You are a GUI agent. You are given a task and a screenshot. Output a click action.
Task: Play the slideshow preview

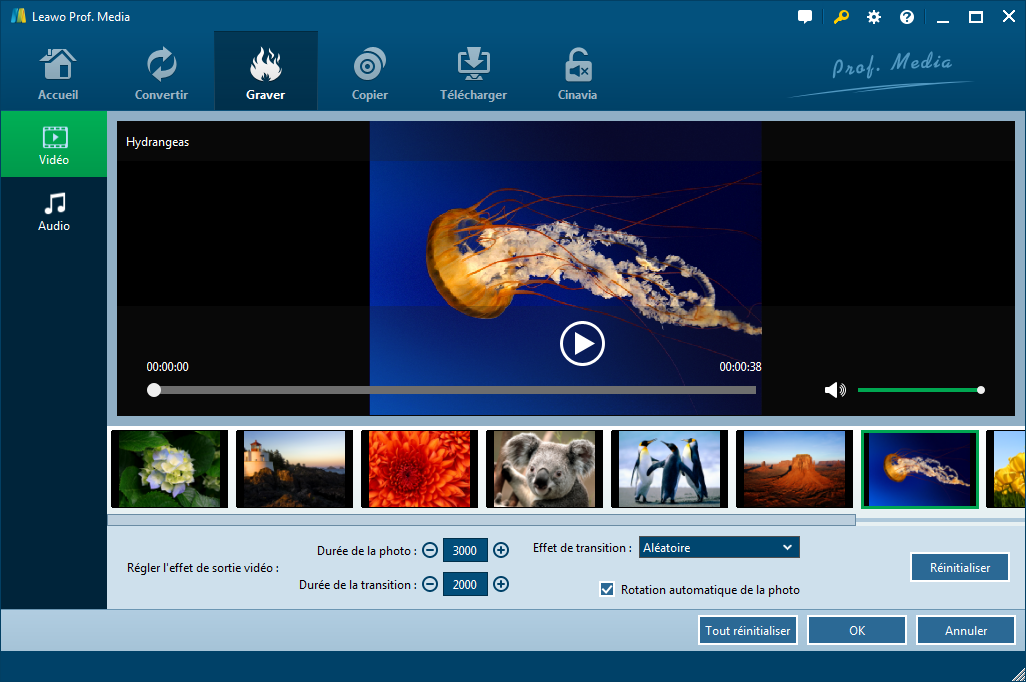click(582, 344)
